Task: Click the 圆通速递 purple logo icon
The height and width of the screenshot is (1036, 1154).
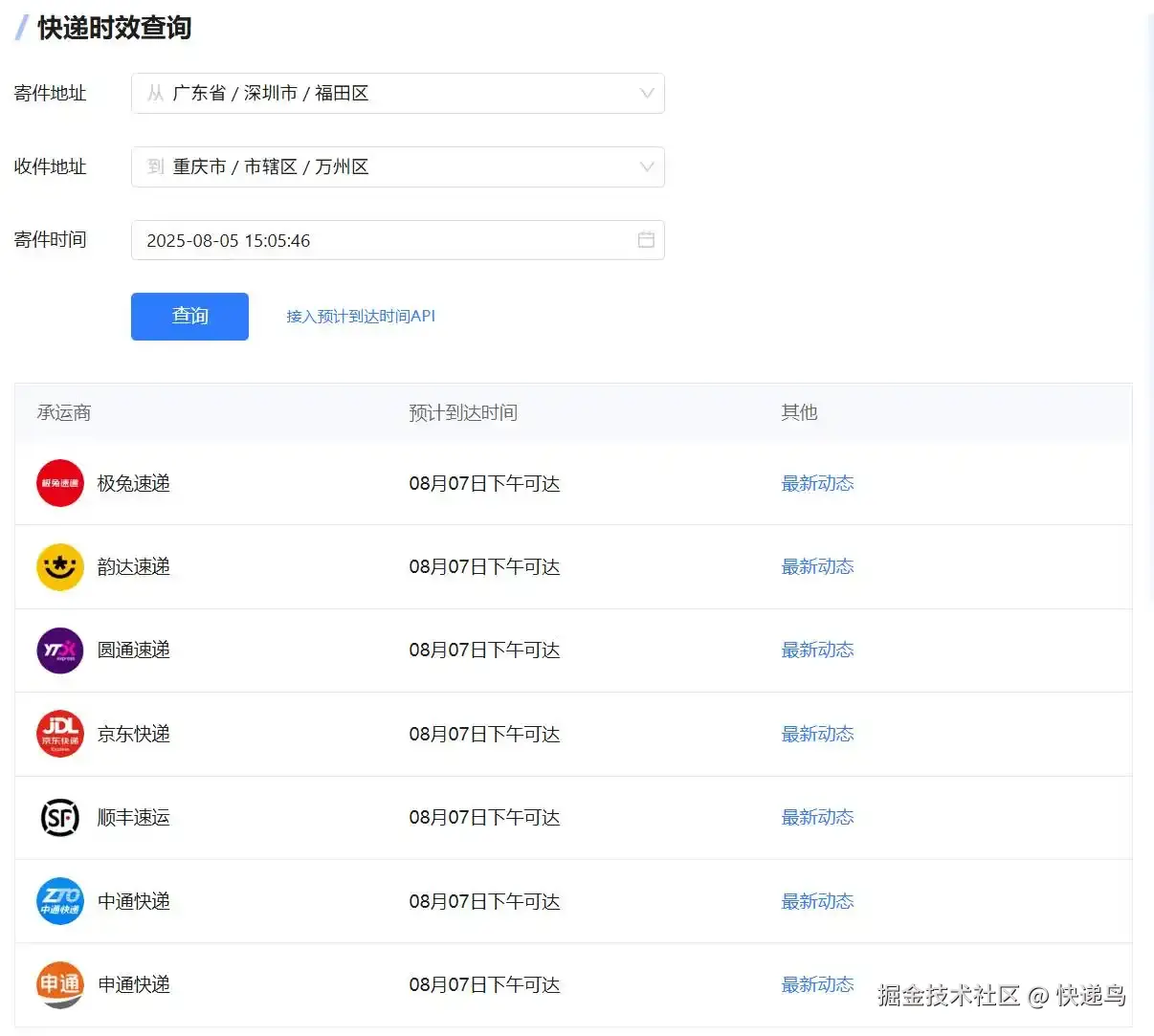Action: [x=60, y=650]
